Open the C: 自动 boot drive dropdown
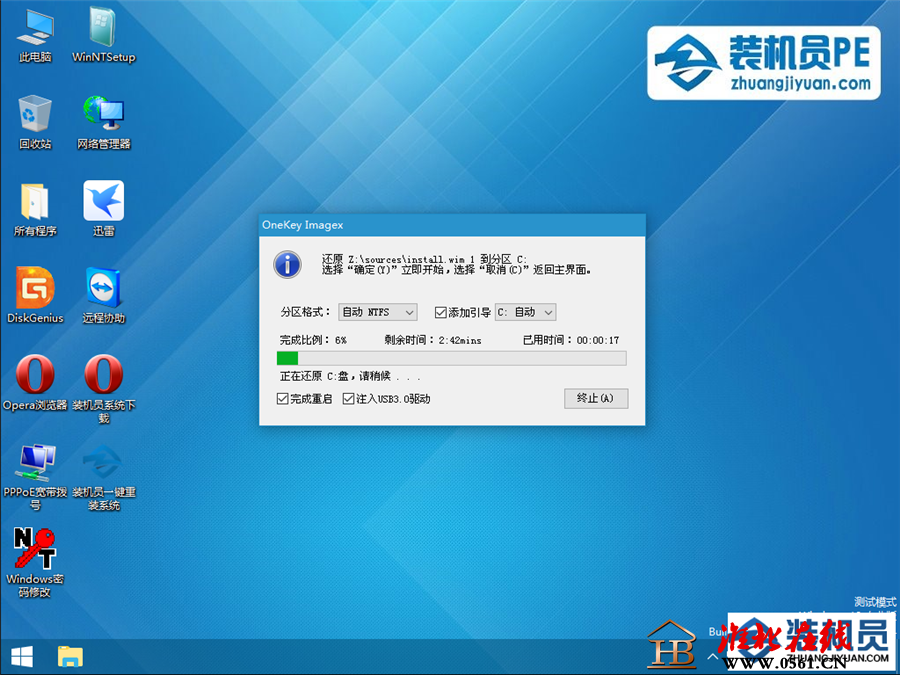The width and height of the screenshot is (900, 675). (525, 312)
